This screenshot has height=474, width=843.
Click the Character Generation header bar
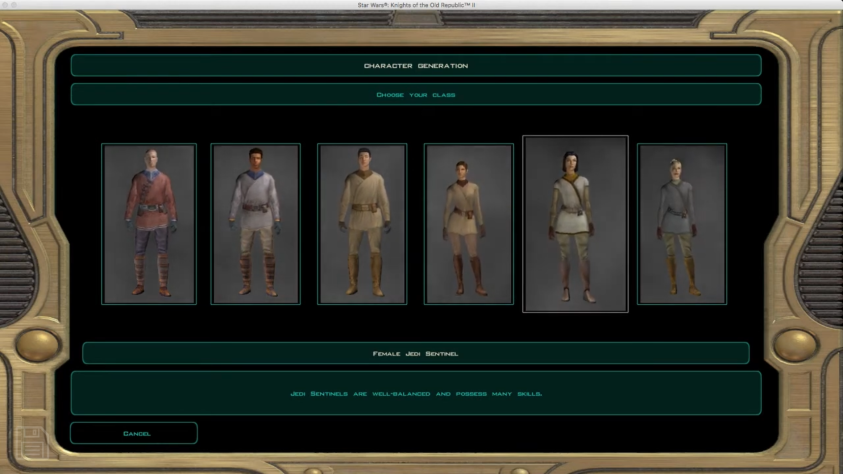(x=416, y=65)
